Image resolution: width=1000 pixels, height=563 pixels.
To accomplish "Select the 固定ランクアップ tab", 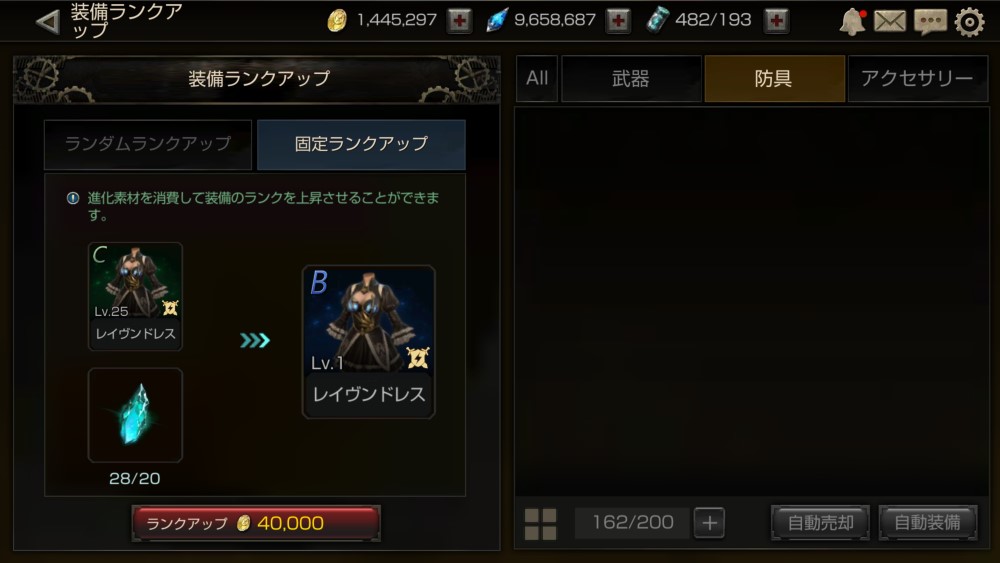I will (361, 144).
